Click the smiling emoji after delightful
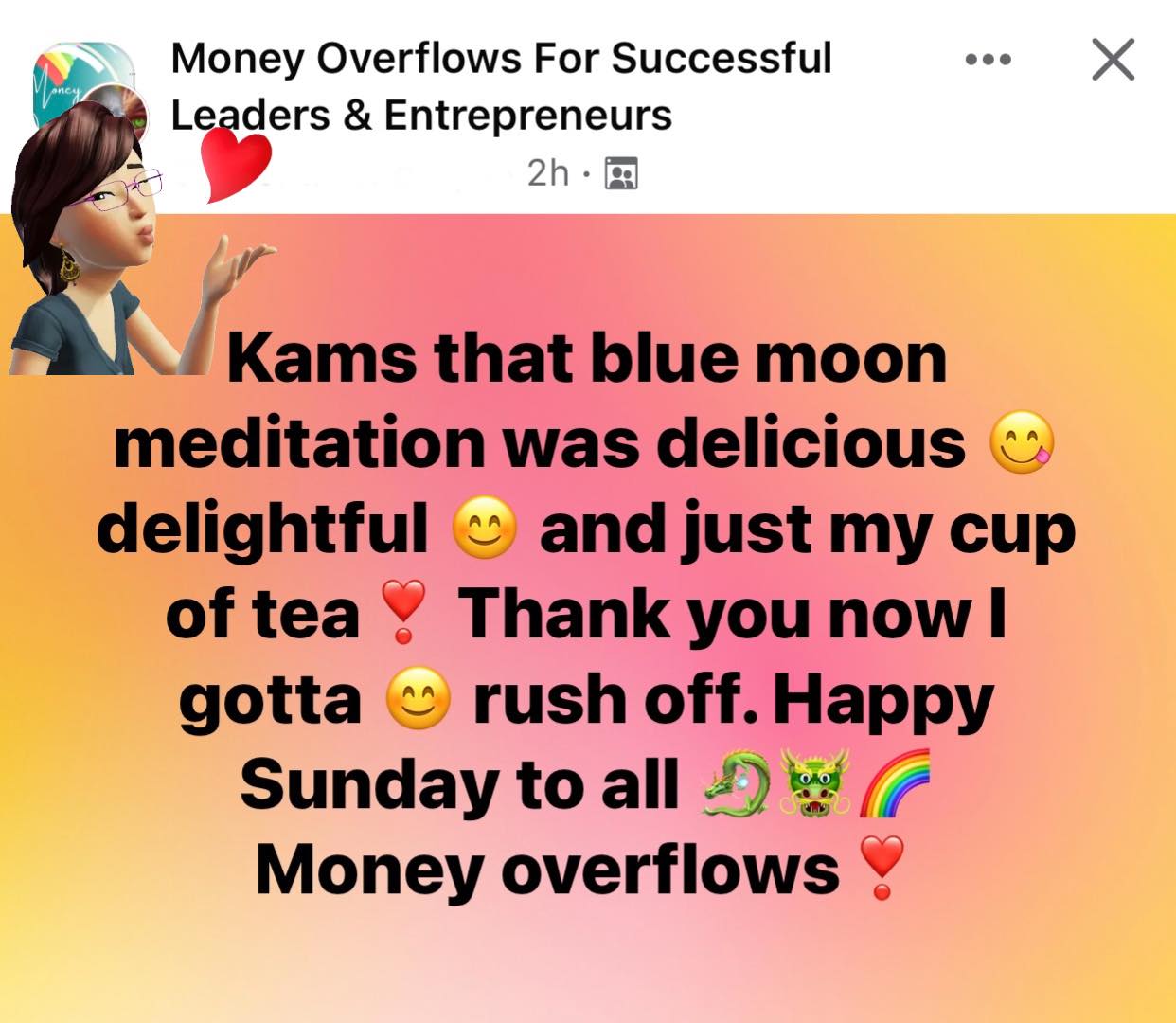The height and width of the screenshot is (1023, 1176). pos(486,529)
